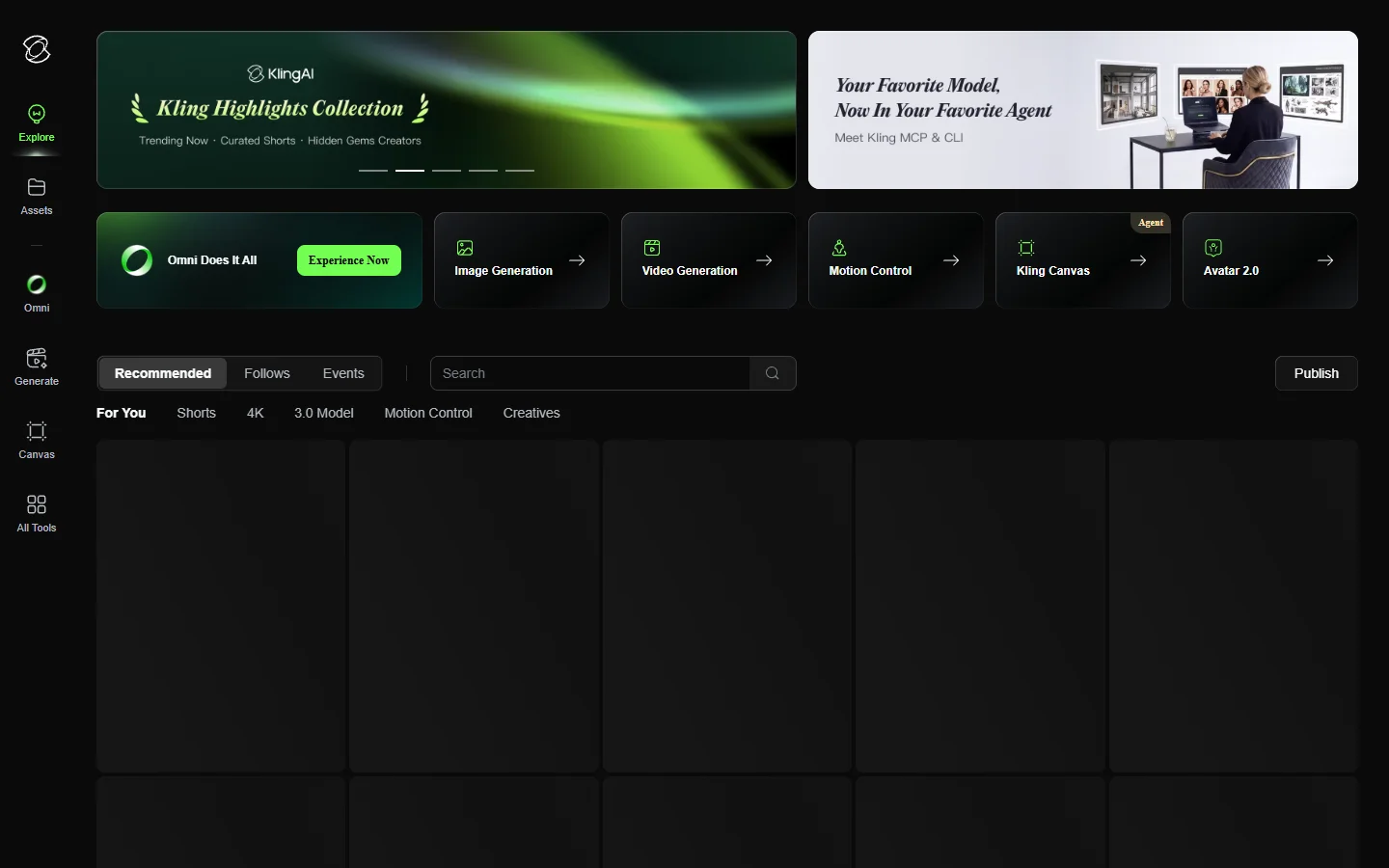1389x868 pixels.
Task: Click the "Omni Does It All" text
Action: click(212, 260)
